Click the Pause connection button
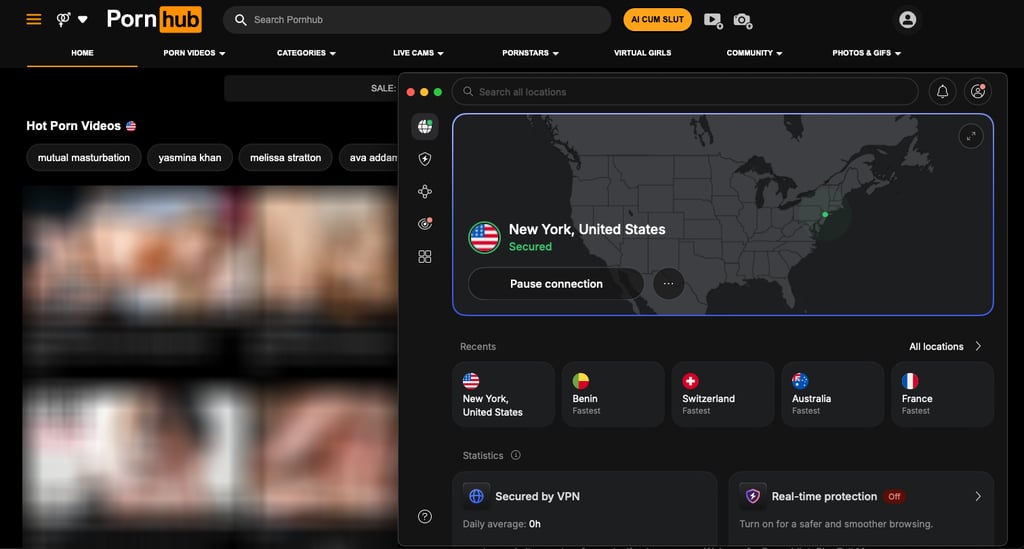The width and height of the screenshot is (1024, 549). [x=556, y=283]
